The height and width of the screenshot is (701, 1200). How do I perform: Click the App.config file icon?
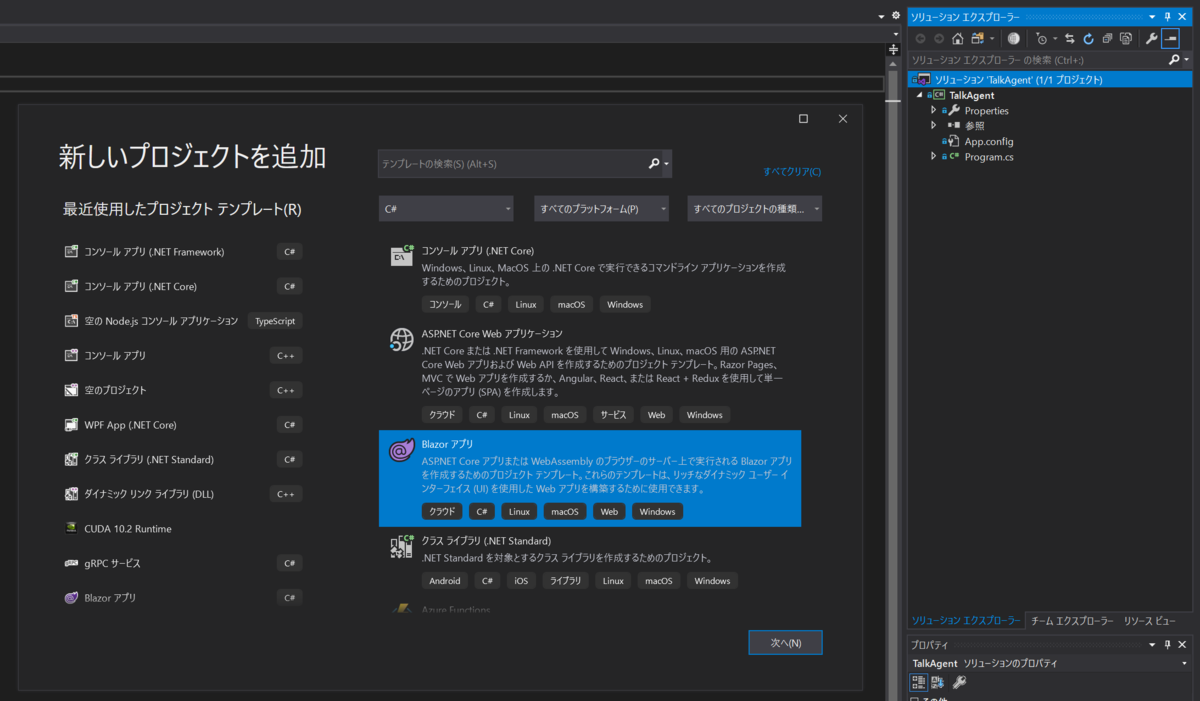[x=953, y=142]
